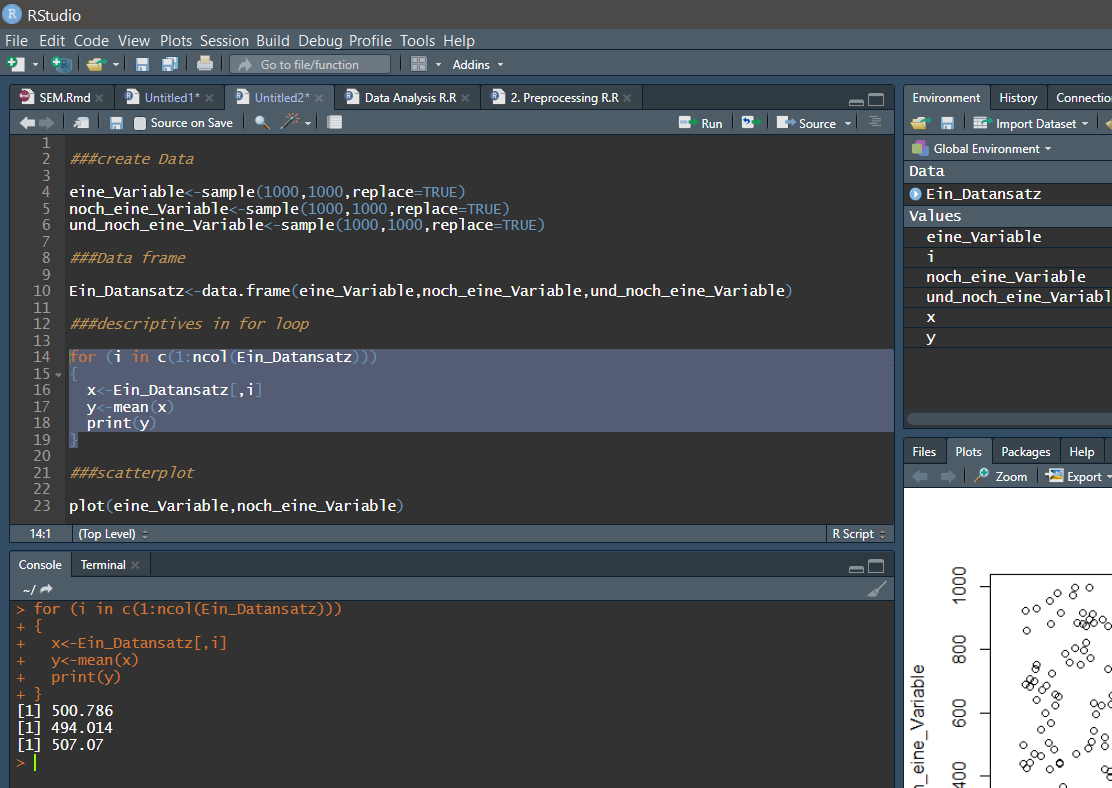Save all open documents
Screen dimensions: 1112x788
pyautogui.click(x=170, y=64)
